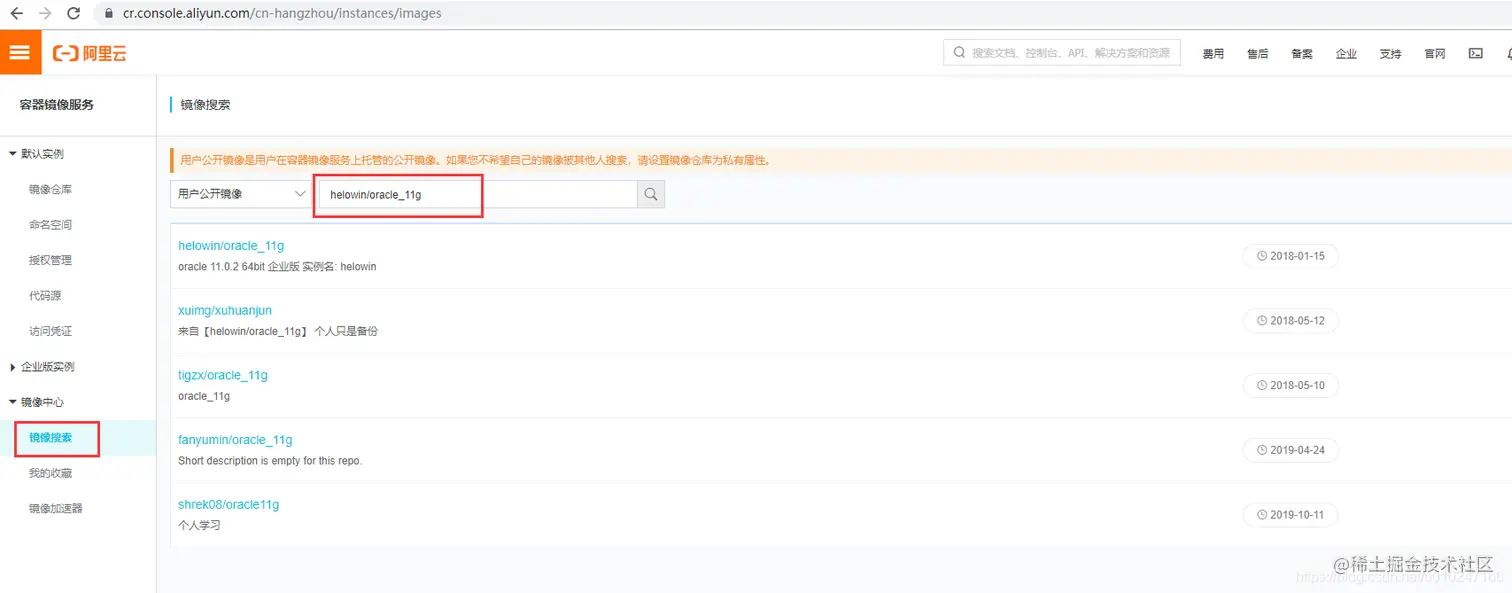Screen dimensions: 1512x593
Task: Open 我的收藏 in sidebar
Action: 50,473
